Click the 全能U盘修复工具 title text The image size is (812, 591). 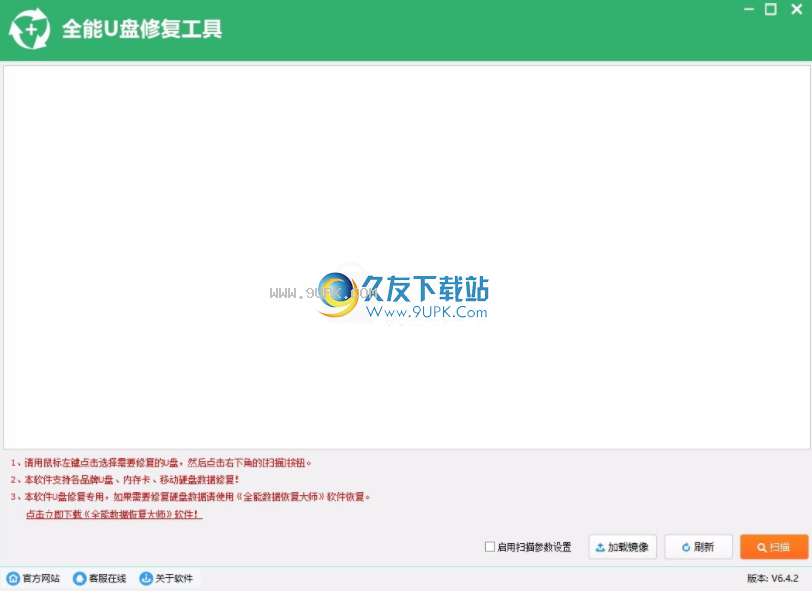(142, 29)
